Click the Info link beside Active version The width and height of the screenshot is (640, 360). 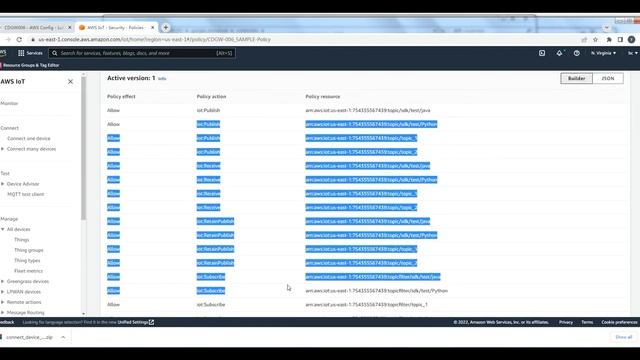[162, 79]
